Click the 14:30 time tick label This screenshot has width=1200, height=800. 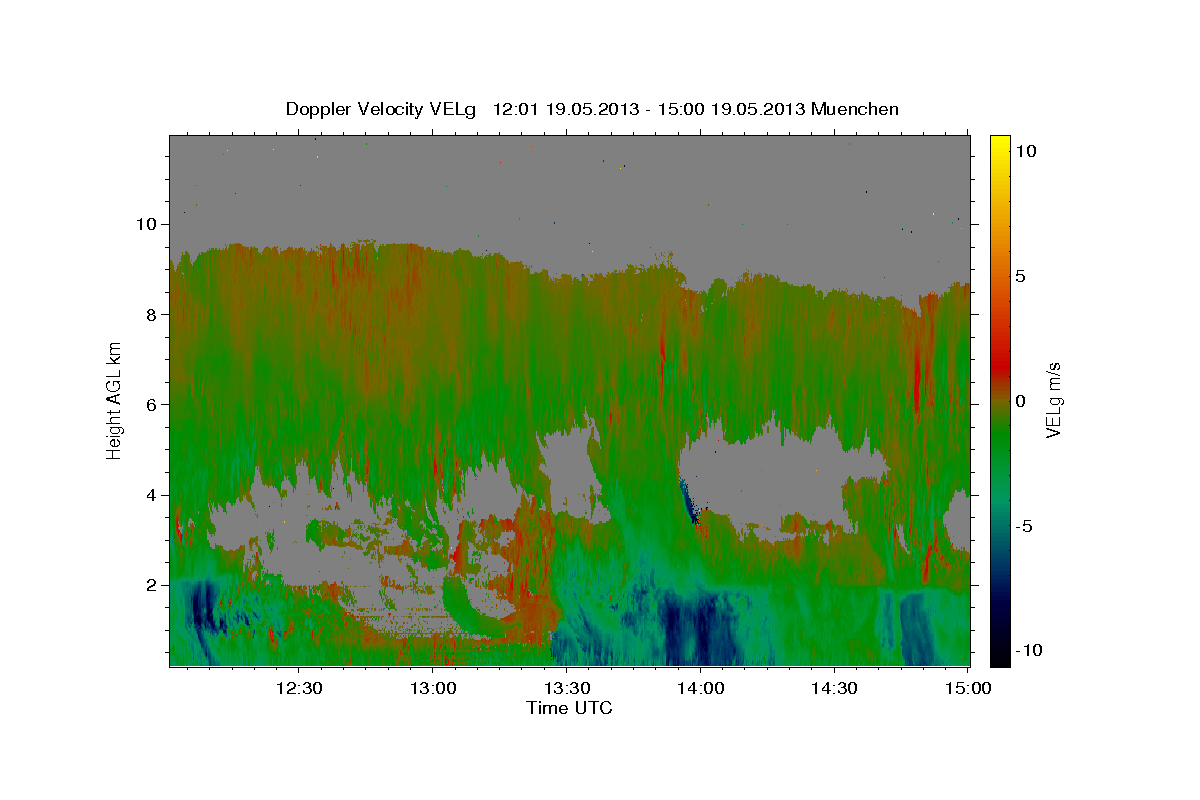(834, 688)
